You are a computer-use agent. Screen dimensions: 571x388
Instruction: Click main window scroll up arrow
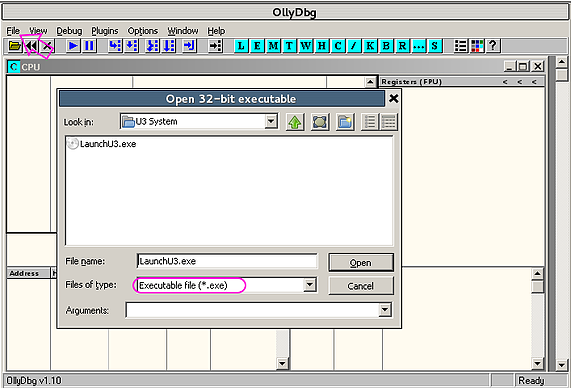coord(562,62)
